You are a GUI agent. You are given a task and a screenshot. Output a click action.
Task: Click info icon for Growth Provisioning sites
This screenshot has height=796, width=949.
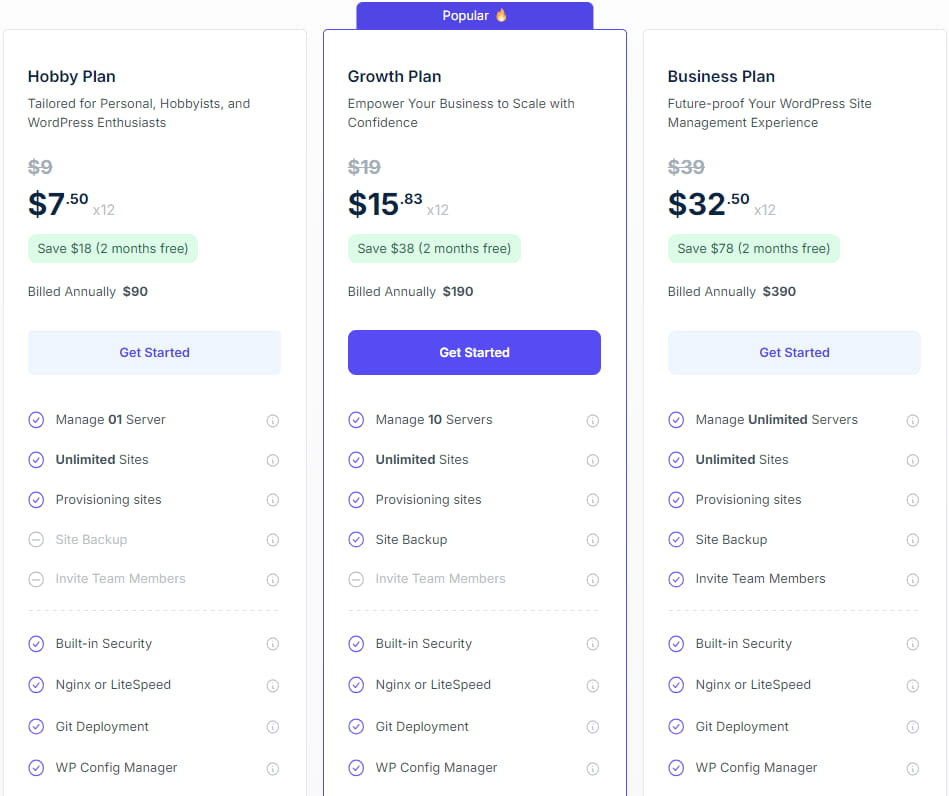[x=593, y=501]
